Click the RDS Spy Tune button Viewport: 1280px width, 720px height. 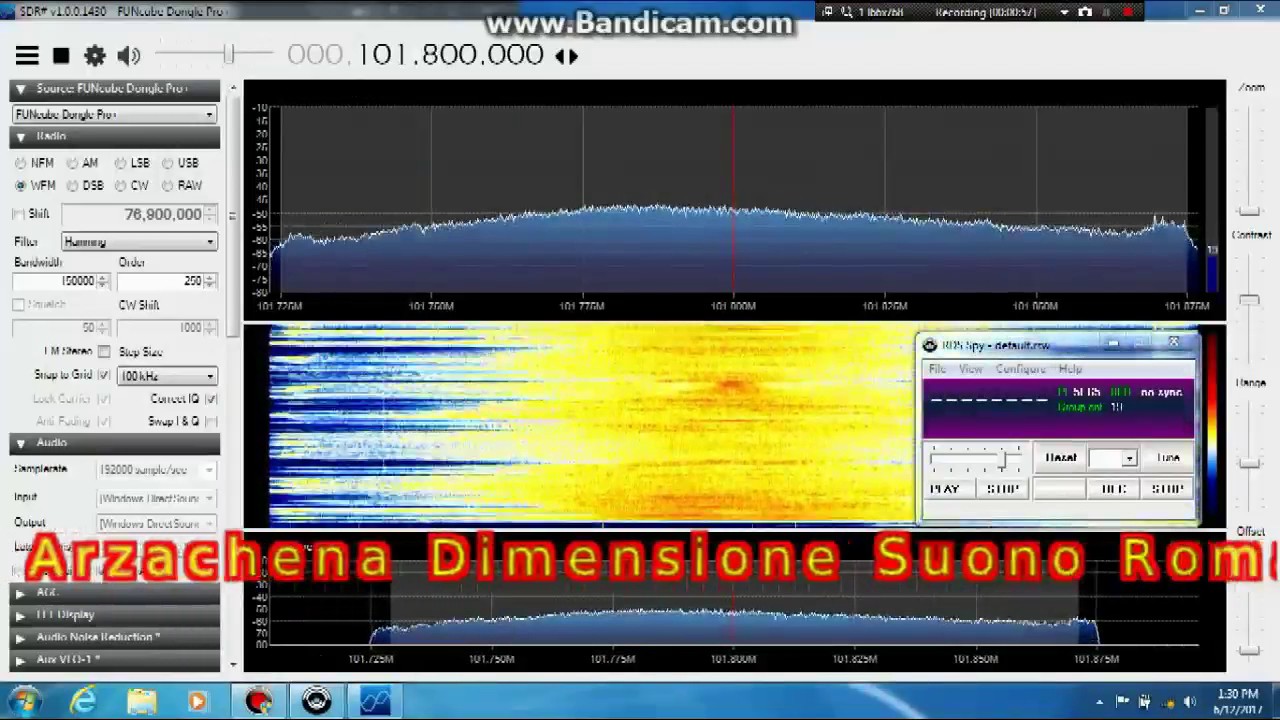pyautogui.click(x=1168, y=458)
